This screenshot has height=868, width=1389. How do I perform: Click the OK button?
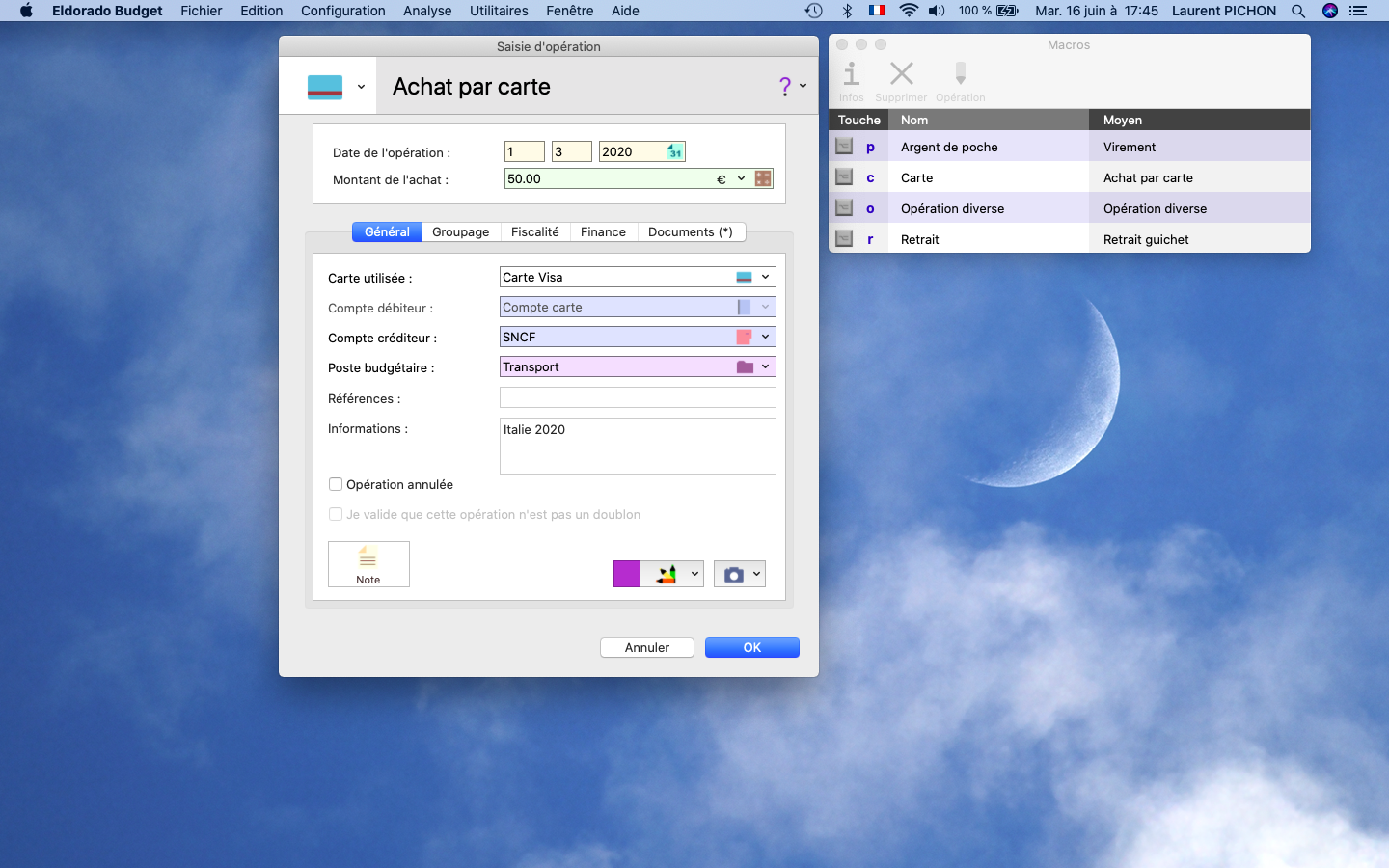[752, 647]
